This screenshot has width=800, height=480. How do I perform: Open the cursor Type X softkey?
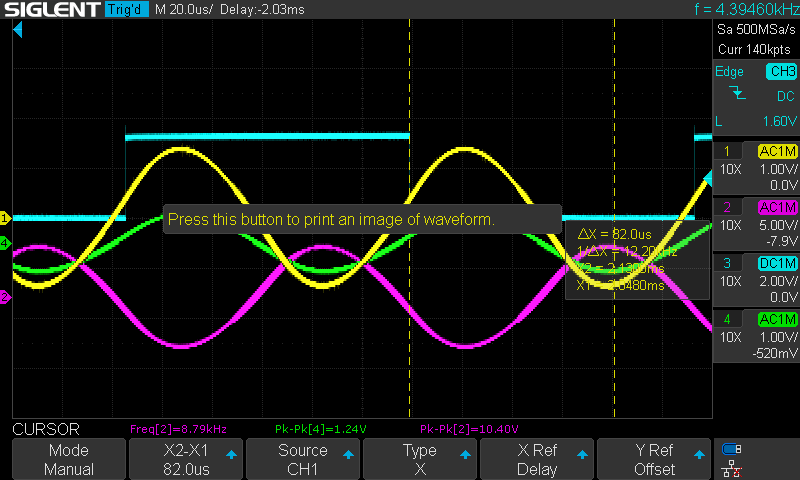[420, 460]
